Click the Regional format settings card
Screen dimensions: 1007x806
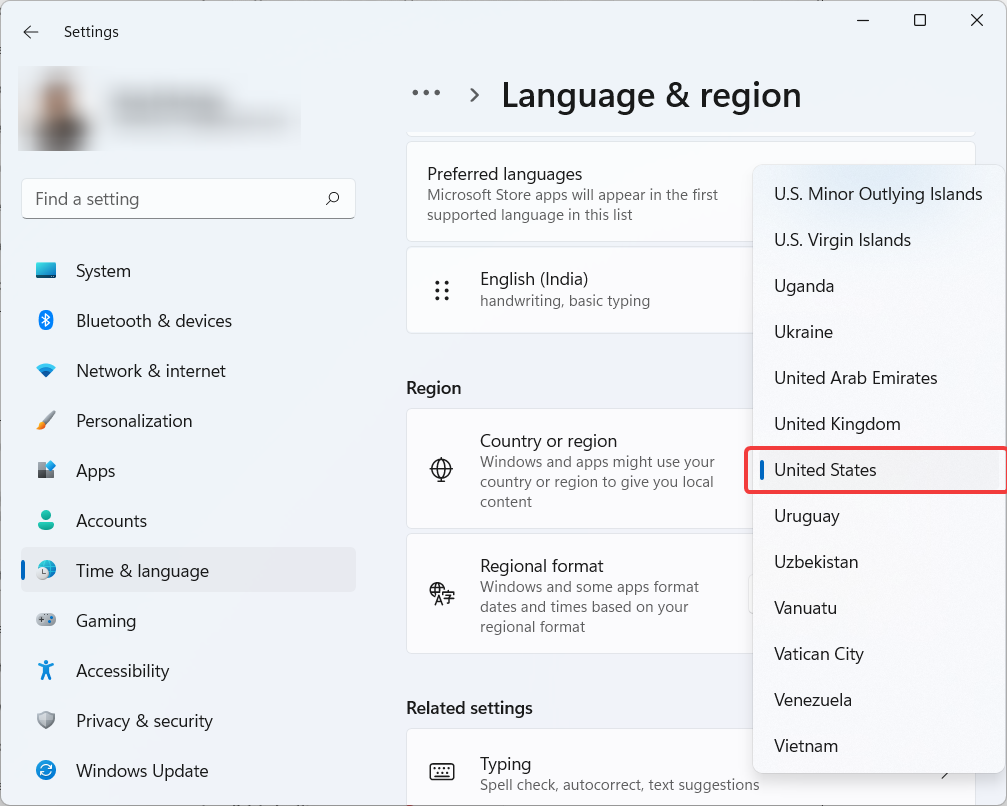580,594
